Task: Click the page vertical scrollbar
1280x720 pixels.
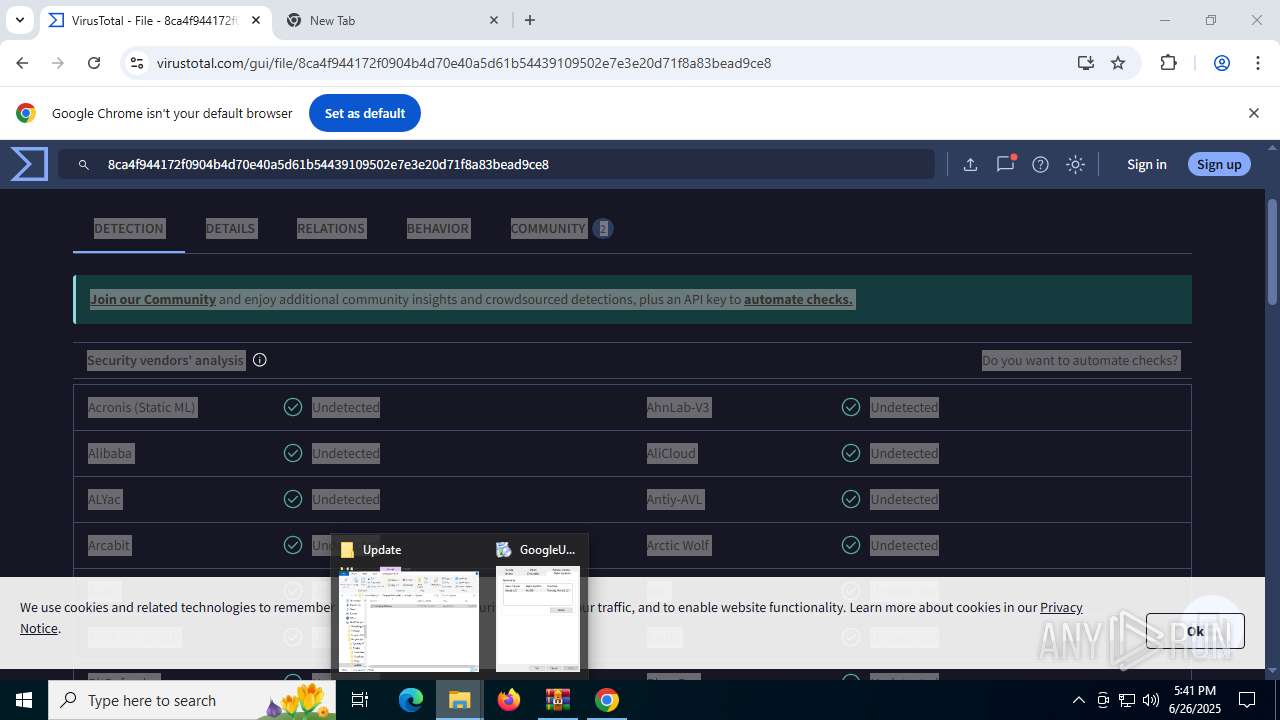Action: tap(1272, 250)
